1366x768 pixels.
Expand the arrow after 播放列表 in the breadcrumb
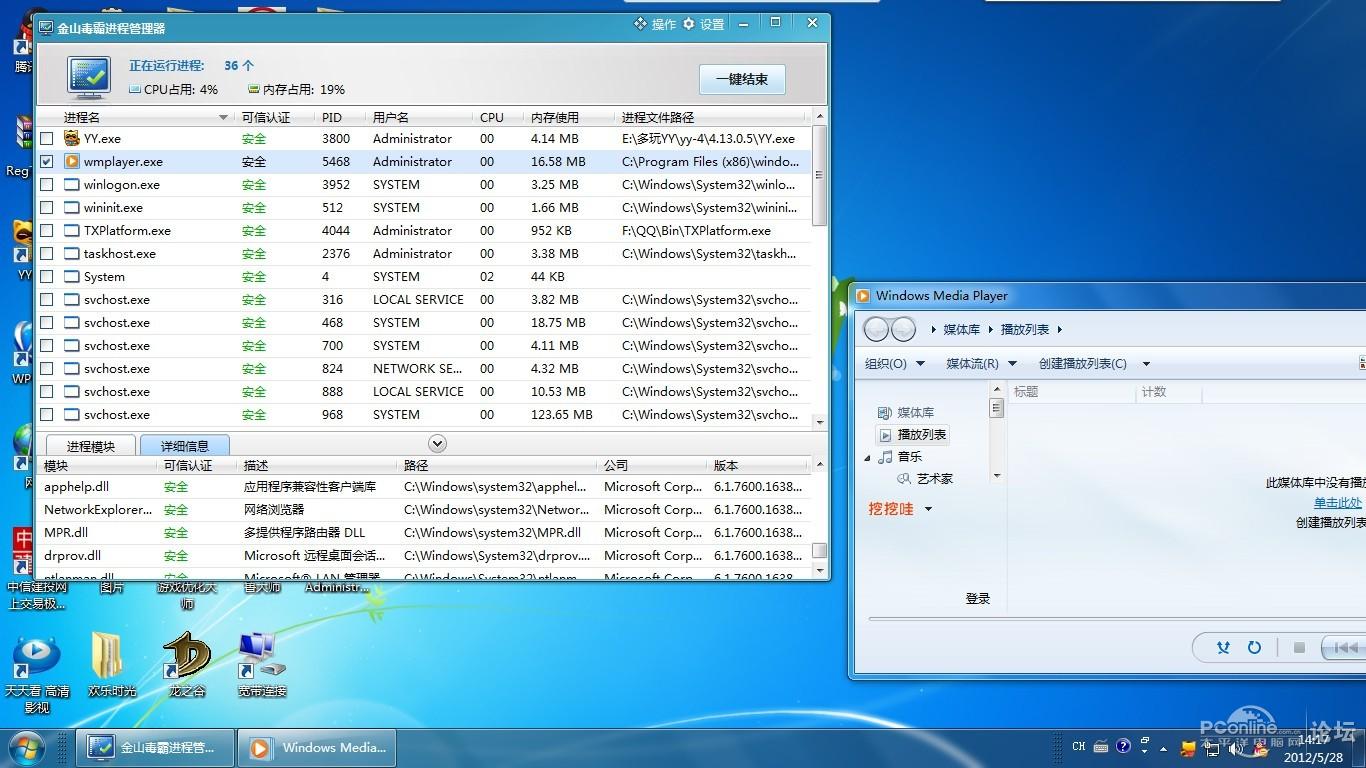tap(1060, 330)
